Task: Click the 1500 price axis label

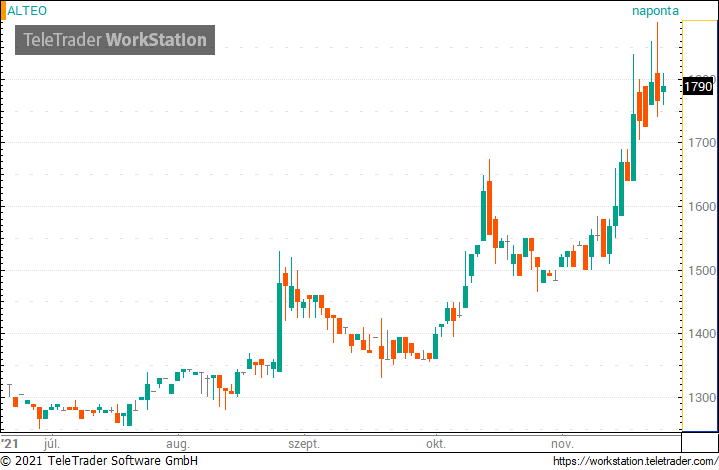Action: (702, 271)
